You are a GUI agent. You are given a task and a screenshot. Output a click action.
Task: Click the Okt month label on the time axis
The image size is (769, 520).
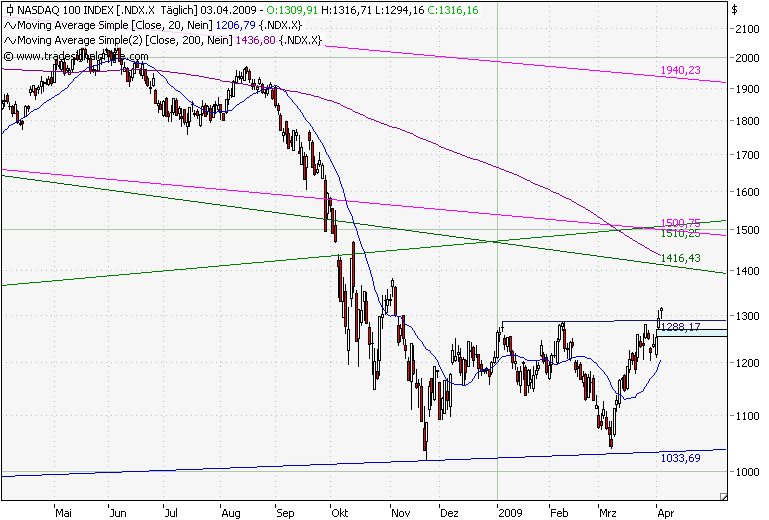pyautogui.click(x=339, y=513)
